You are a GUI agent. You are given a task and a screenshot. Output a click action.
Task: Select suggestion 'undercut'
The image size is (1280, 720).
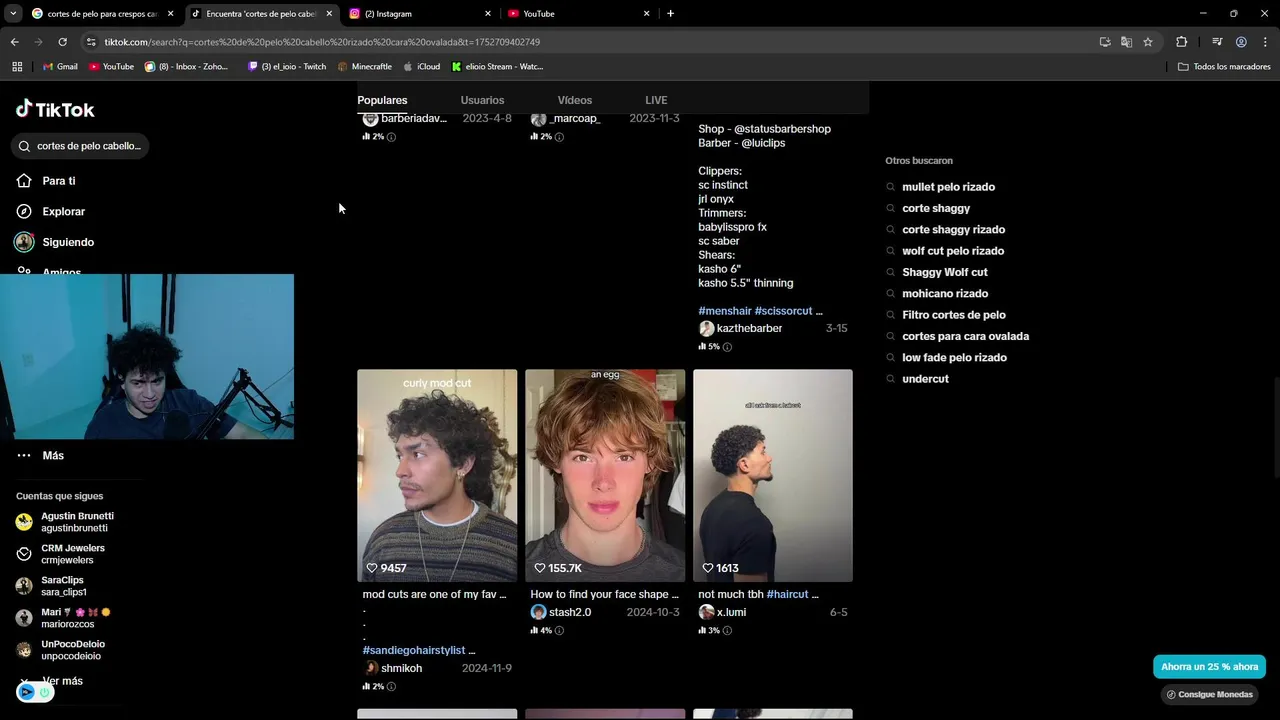point(925,379)
